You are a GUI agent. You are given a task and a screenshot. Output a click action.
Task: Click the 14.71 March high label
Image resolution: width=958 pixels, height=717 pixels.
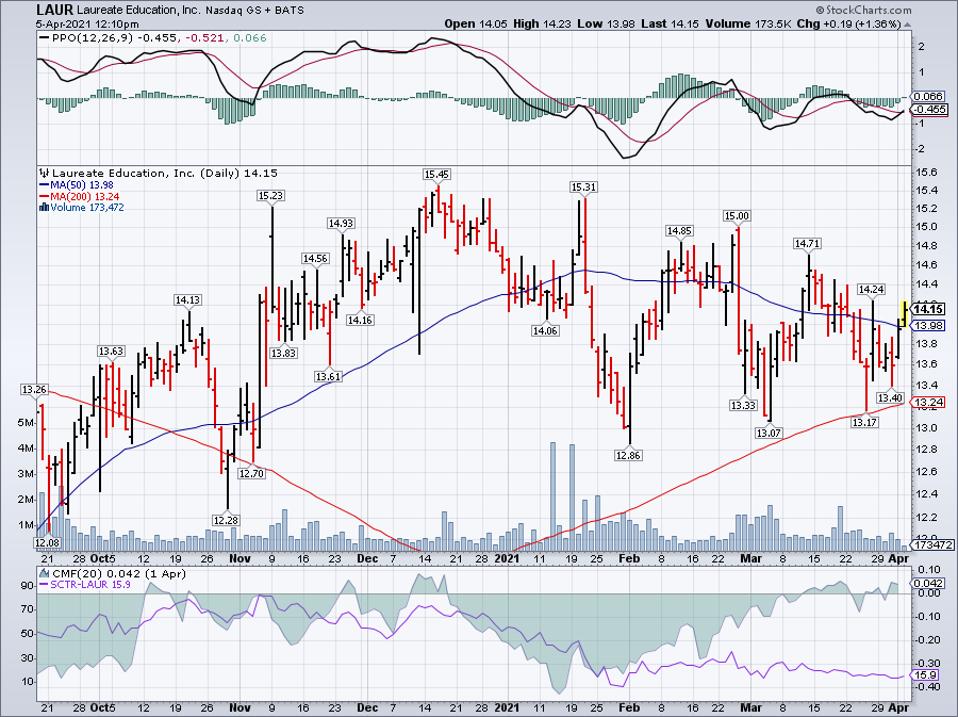coord(806,244)
